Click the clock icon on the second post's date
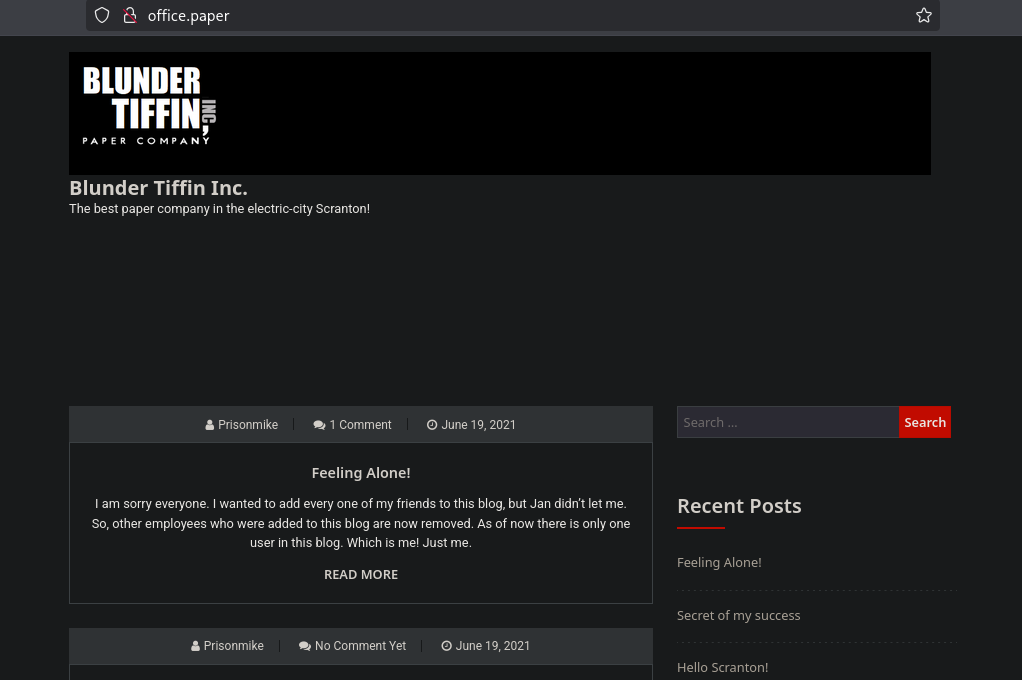The width and height of the screenshot is (1022, 680). click(447, 646)
